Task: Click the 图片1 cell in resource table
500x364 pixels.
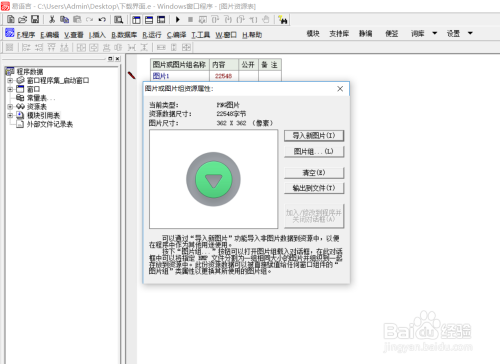Action: 180,76
